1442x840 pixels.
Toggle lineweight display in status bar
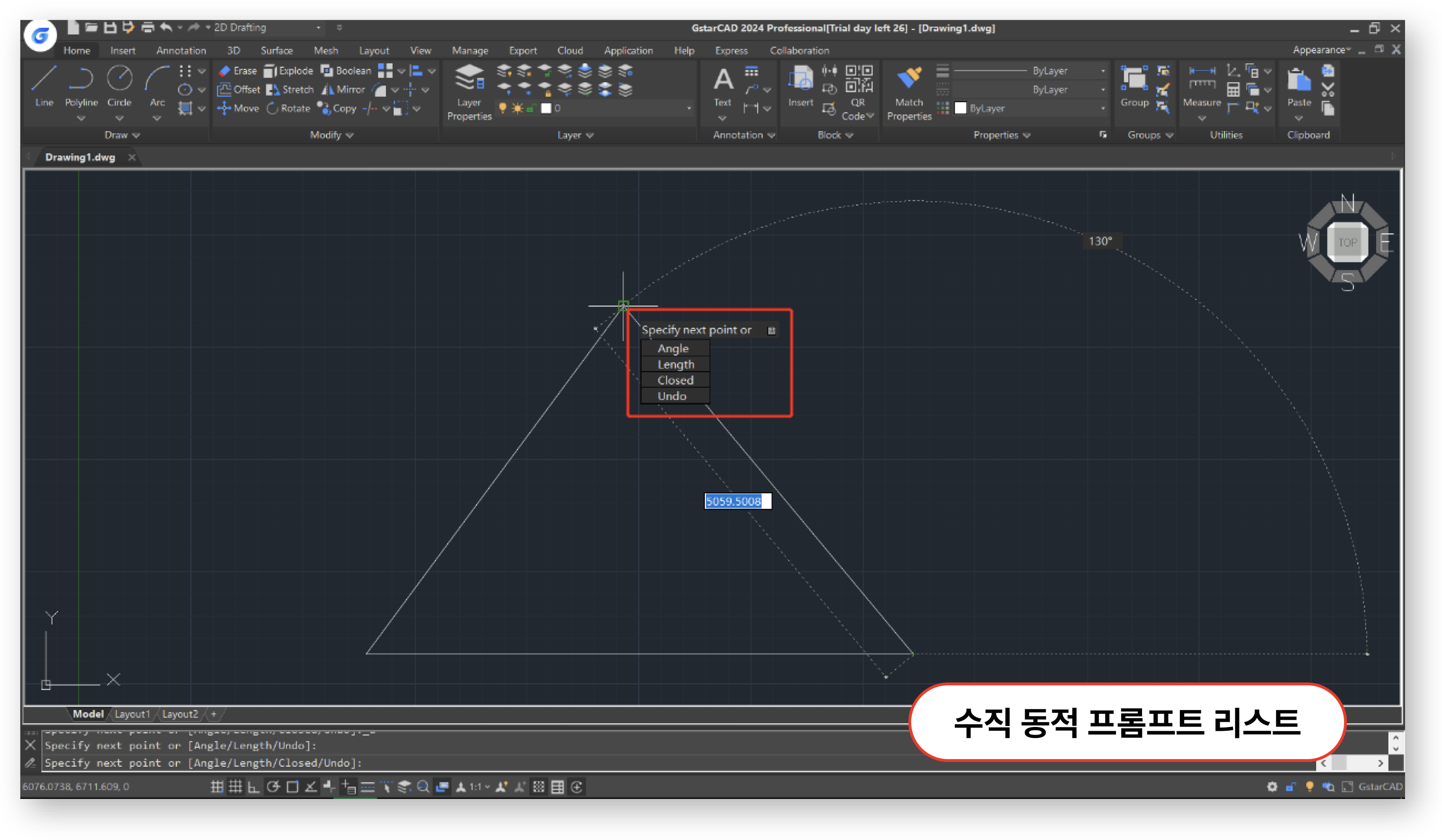tap(368, 787)
